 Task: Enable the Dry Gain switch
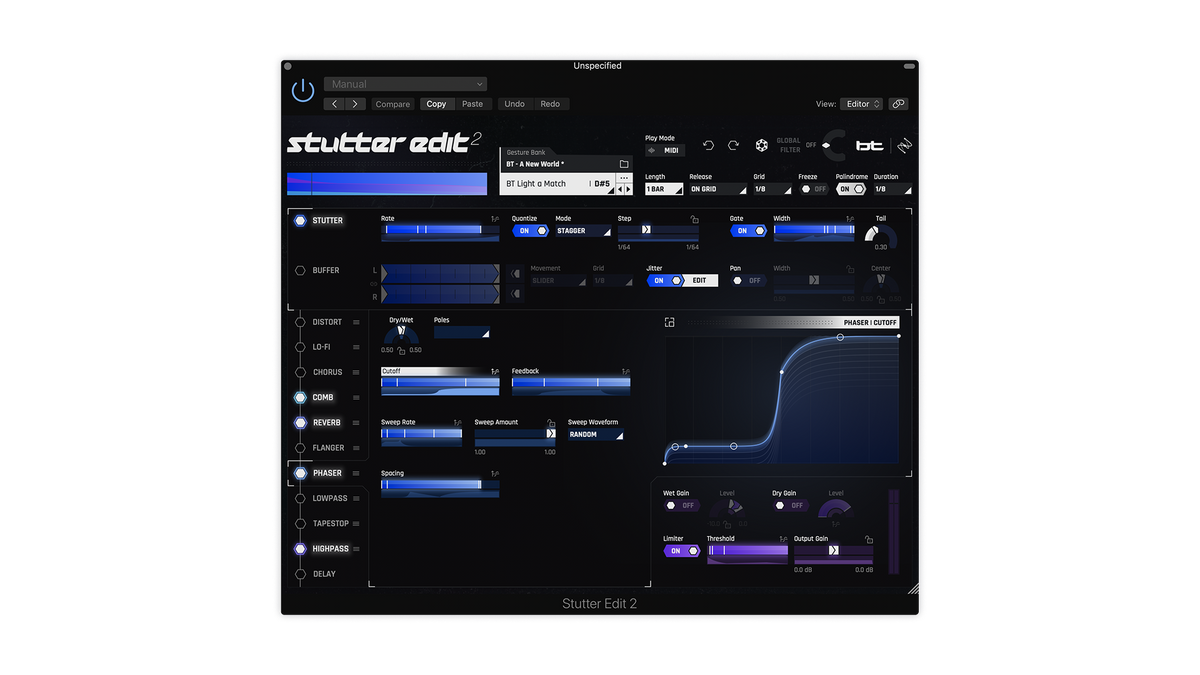click(789, 506)
